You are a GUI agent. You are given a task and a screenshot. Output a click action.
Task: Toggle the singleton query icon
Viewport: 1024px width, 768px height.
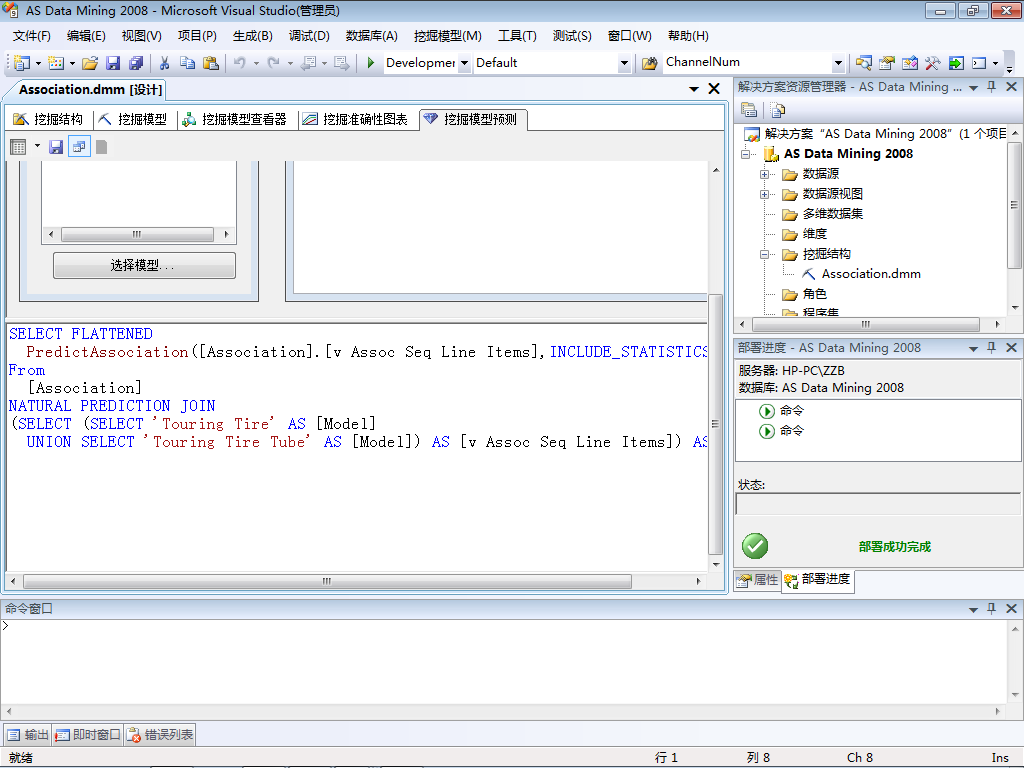[79, 147]
